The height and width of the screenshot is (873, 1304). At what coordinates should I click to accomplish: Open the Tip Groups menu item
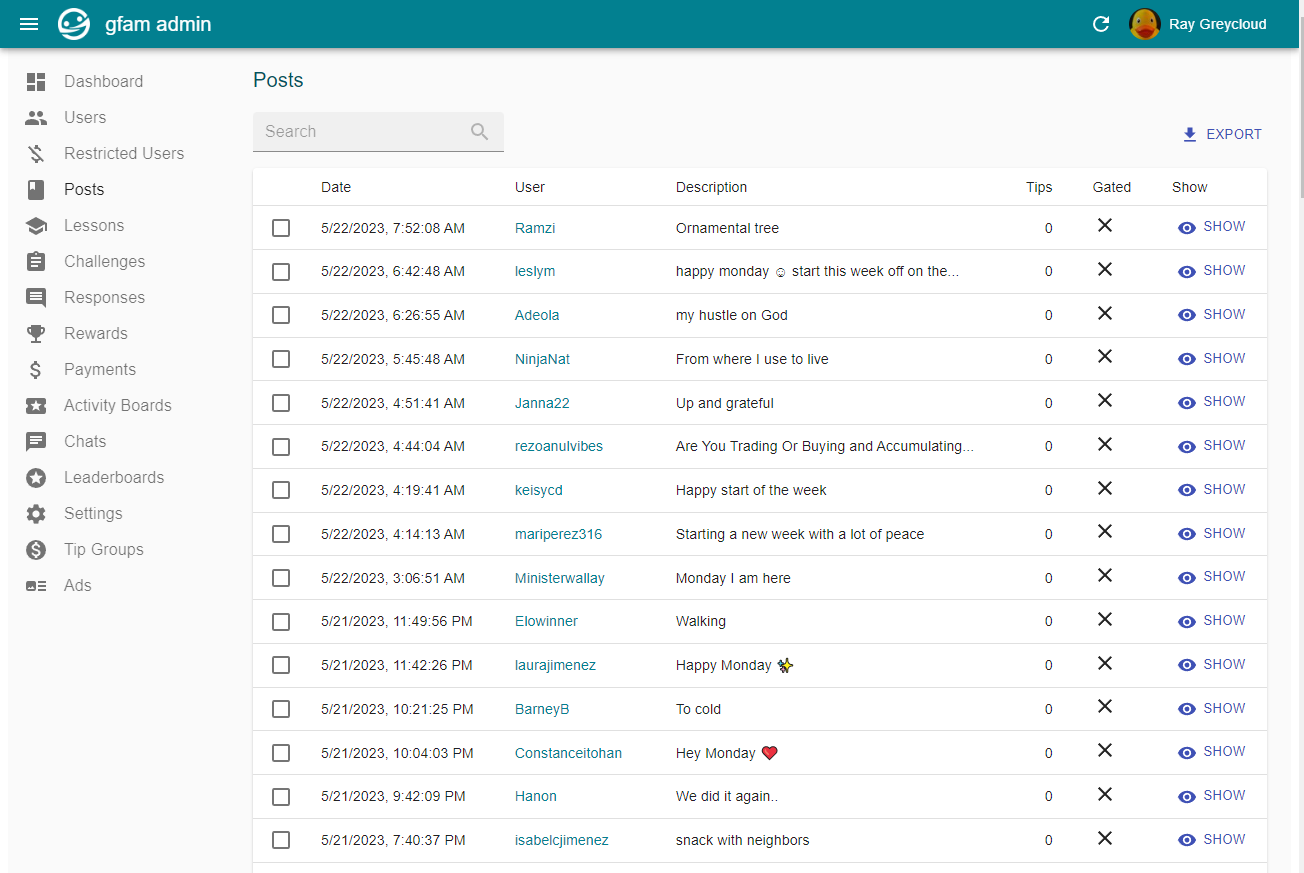click(104, 550)
